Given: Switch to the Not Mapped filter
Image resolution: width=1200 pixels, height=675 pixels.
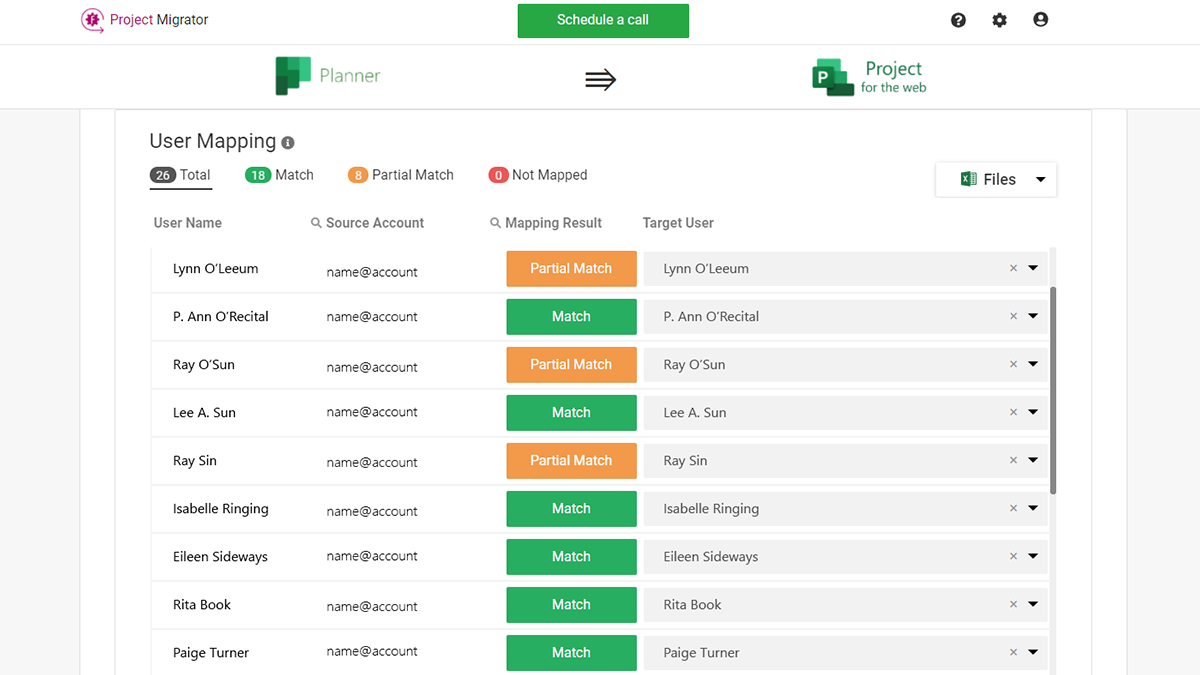Looking at the screenshot, I should click(537, 174).
